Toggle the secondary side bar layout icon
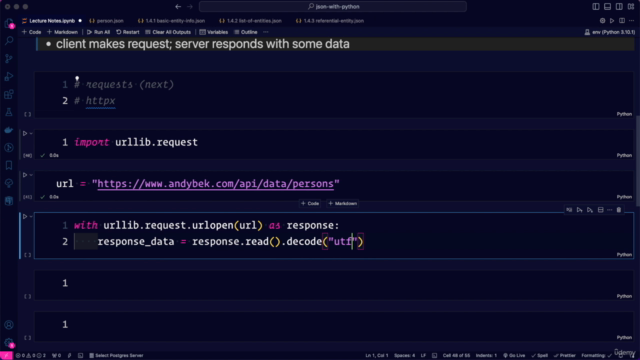 (x=619, y=7)
